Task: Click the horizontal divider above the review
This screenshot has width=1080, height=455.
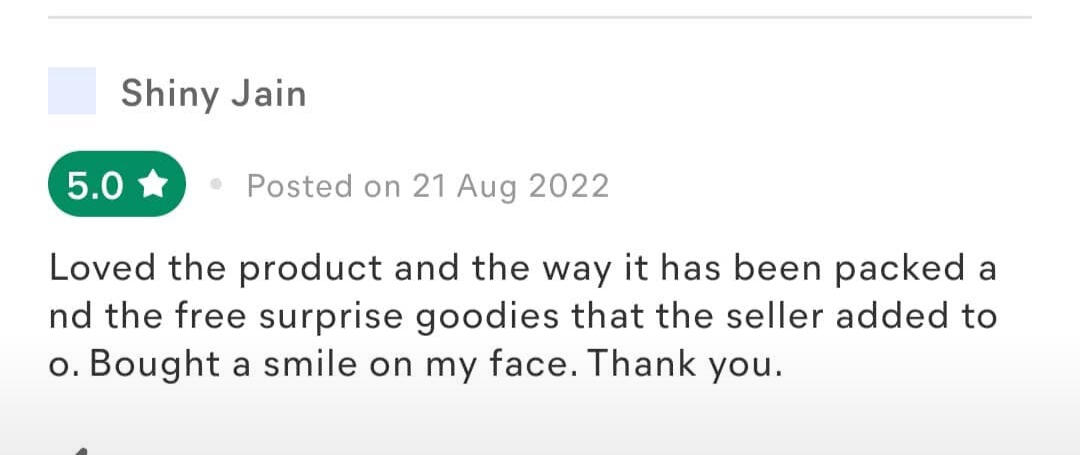Action: (540, 17)
